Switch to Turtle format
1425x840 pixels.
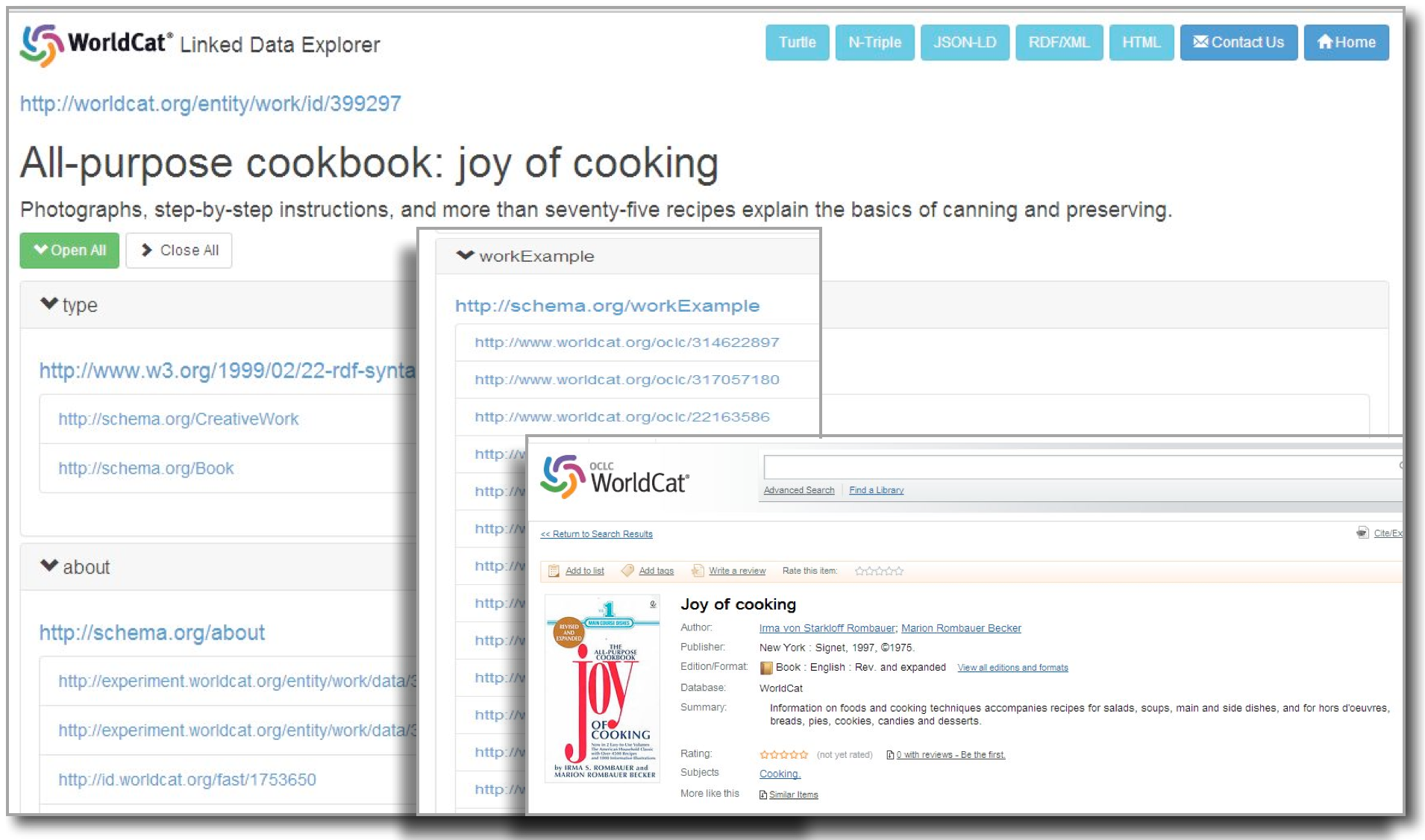tap(797, 43)
